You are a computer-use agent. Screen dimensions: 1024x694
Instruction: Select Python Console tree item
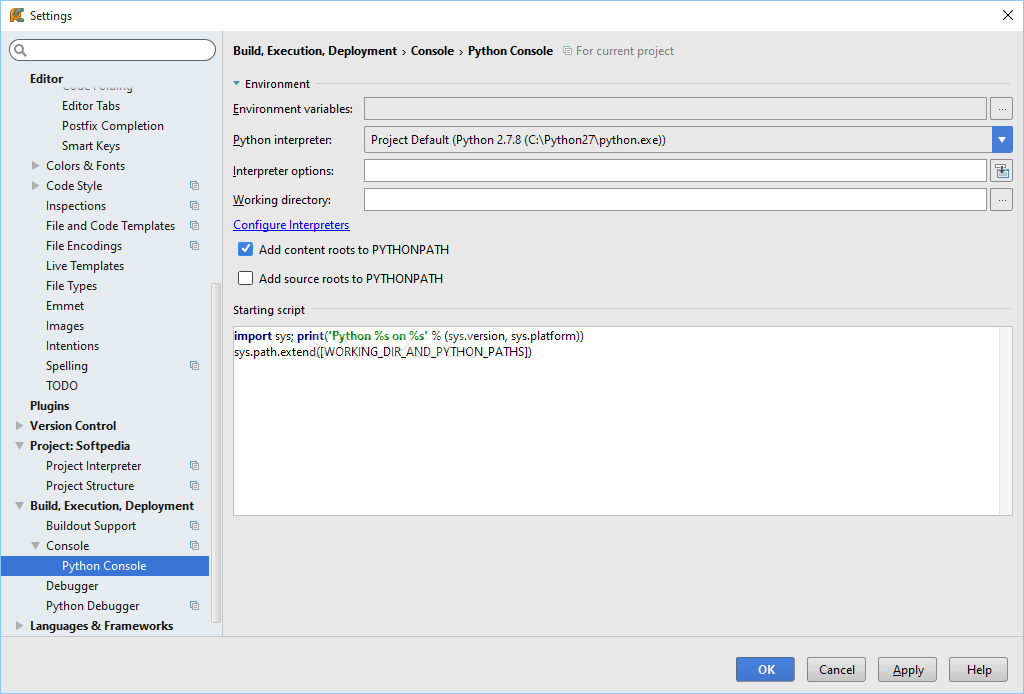tap(105, 566)
